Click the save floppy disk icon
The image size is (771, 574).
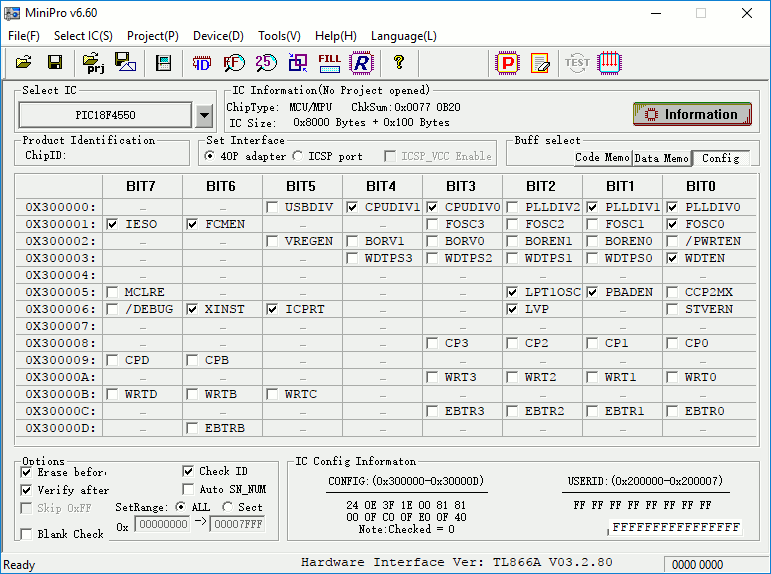click(x=55, y=62)
